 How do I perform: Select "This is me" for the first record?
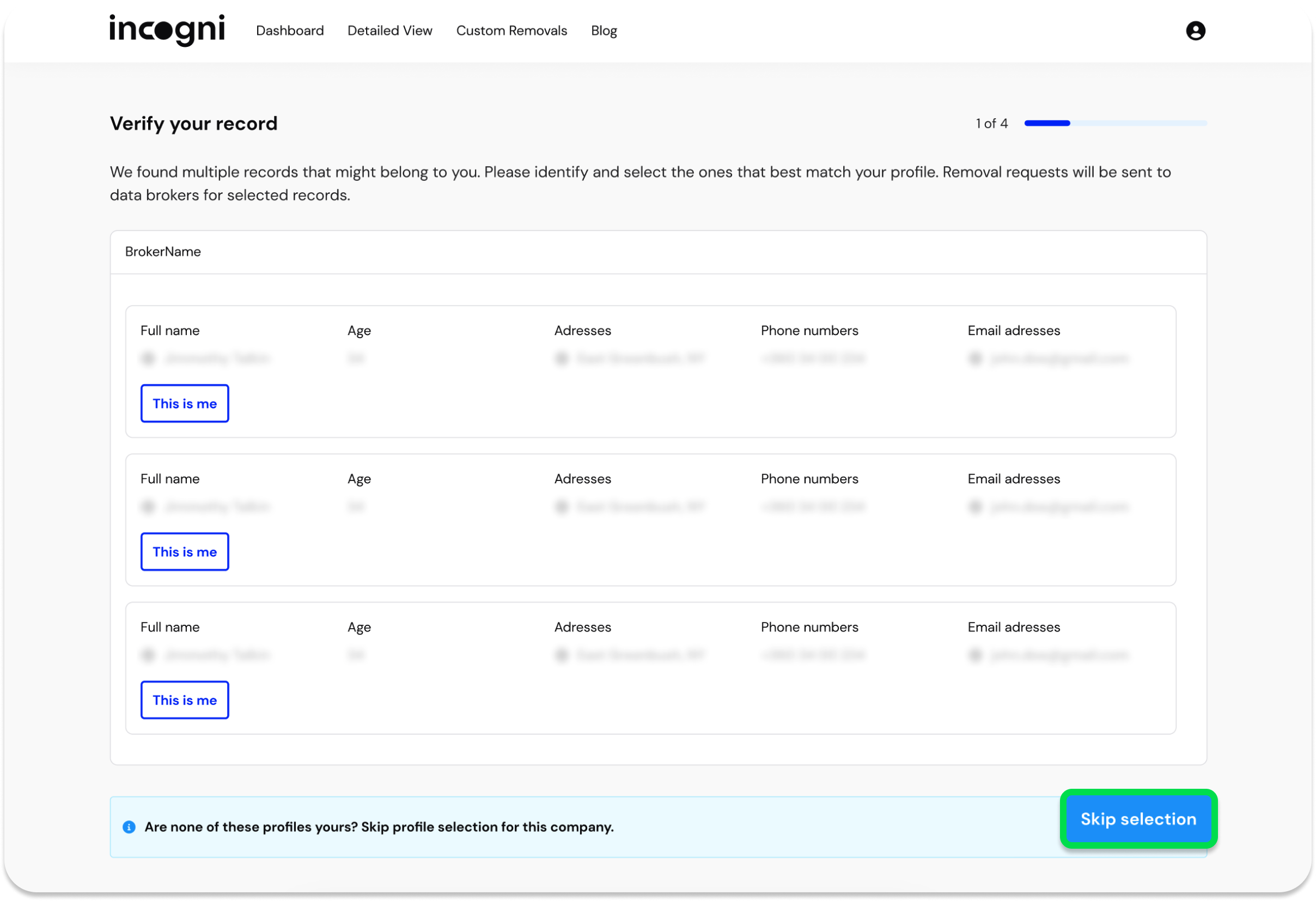[x=185, y=403]
